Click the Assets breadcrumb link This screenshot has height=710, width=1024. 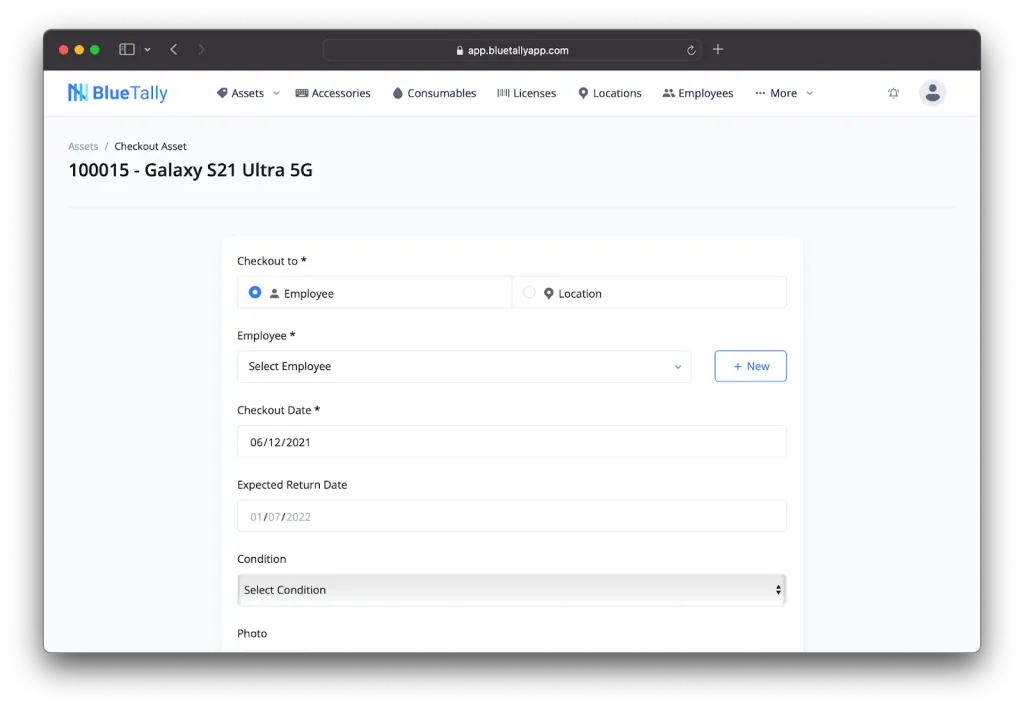tap(83, 146)
